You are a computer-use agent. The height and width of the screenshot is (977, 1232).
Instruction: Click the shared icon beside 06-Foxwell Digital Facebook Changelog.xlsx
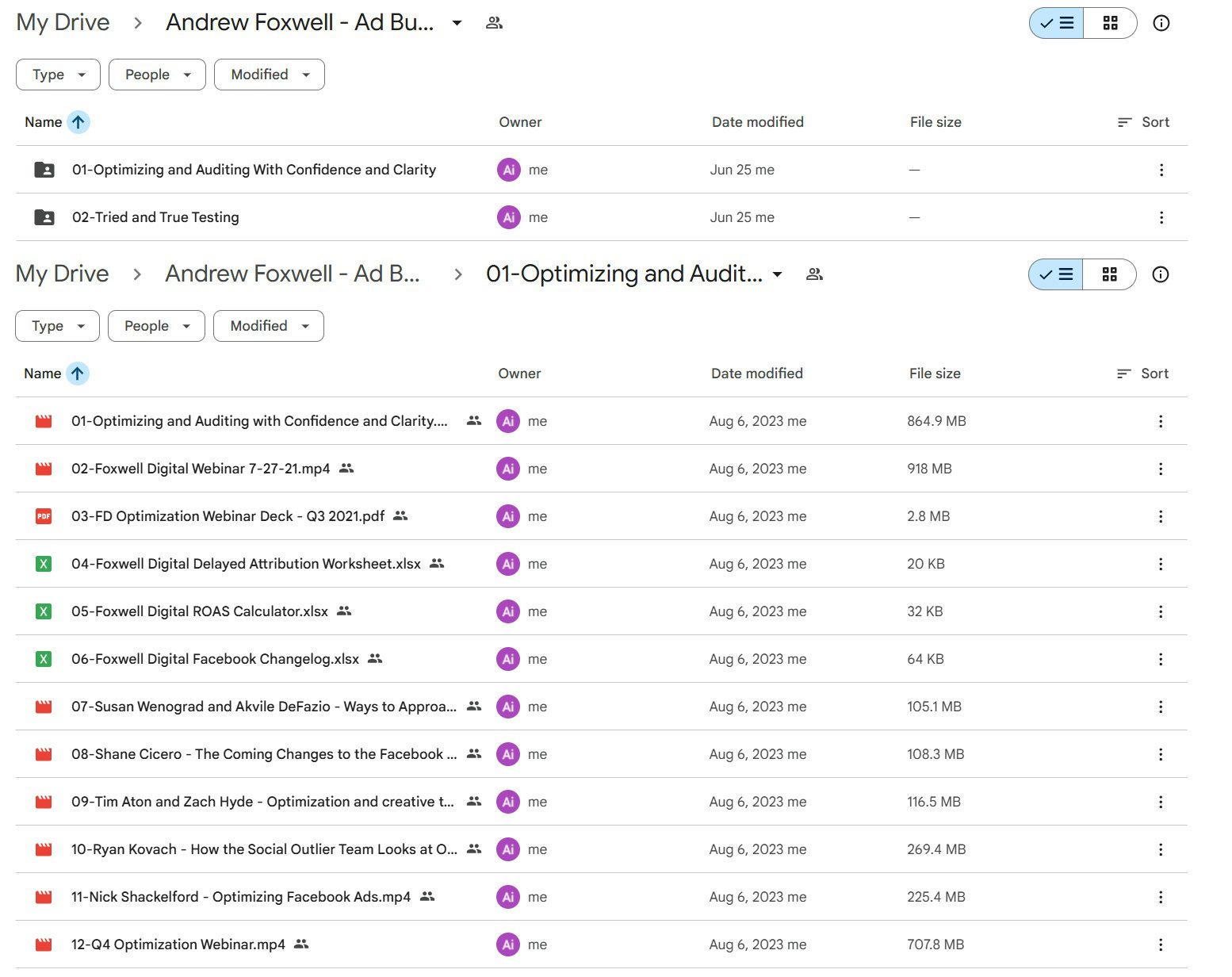[x=375, y=659]
